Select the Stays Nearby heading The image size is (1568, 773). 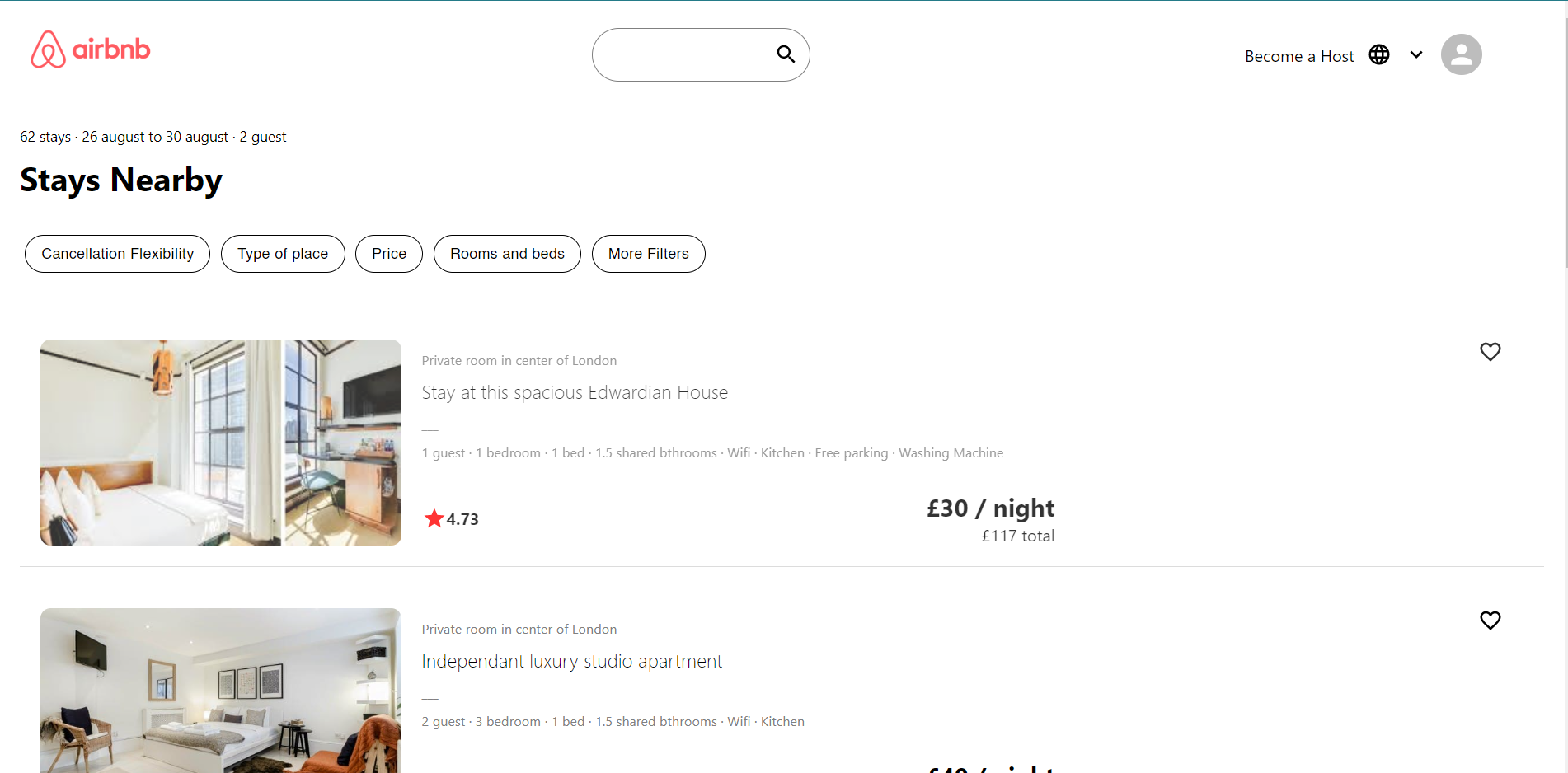pos(120,180)
